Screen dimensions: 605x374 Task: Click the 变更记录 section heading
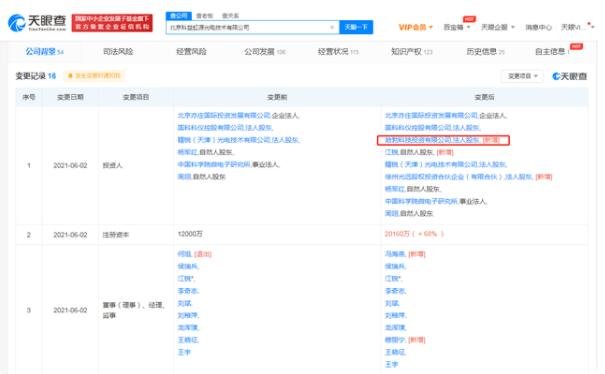point(35,76)
